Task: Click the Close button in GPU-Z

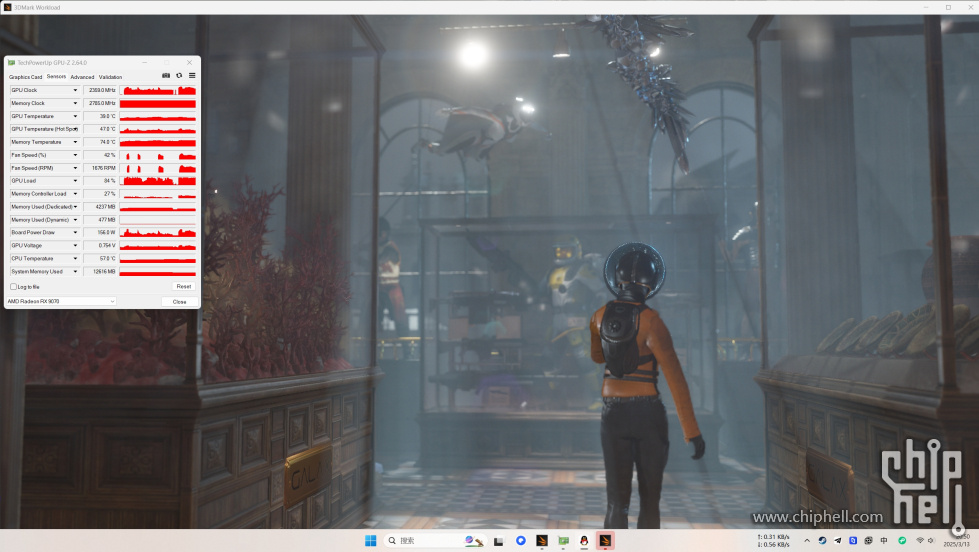Action: tap(179, 302)
